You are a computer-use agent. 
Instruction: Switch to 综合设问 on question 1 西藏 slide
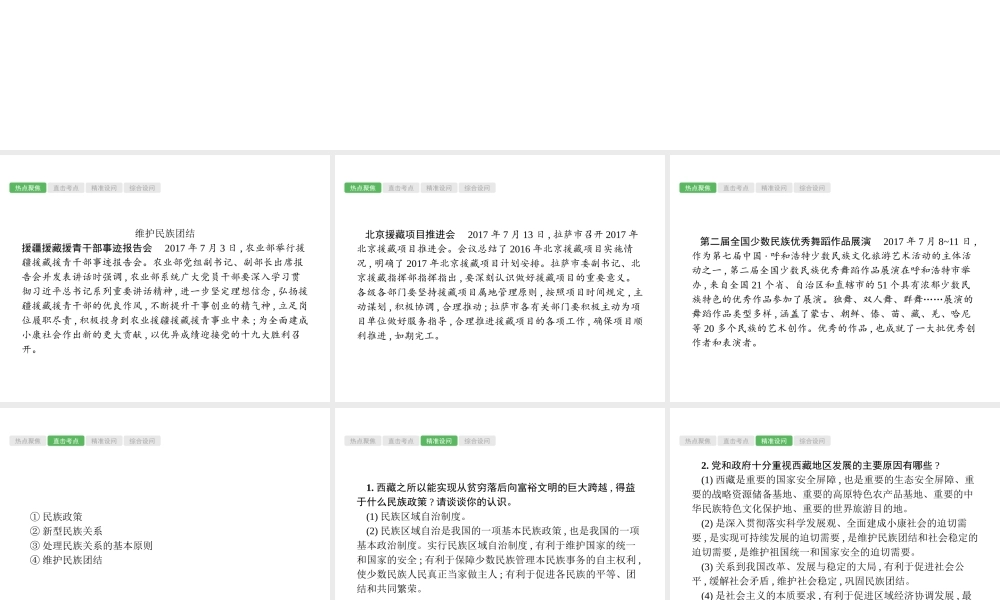[478, 441]
